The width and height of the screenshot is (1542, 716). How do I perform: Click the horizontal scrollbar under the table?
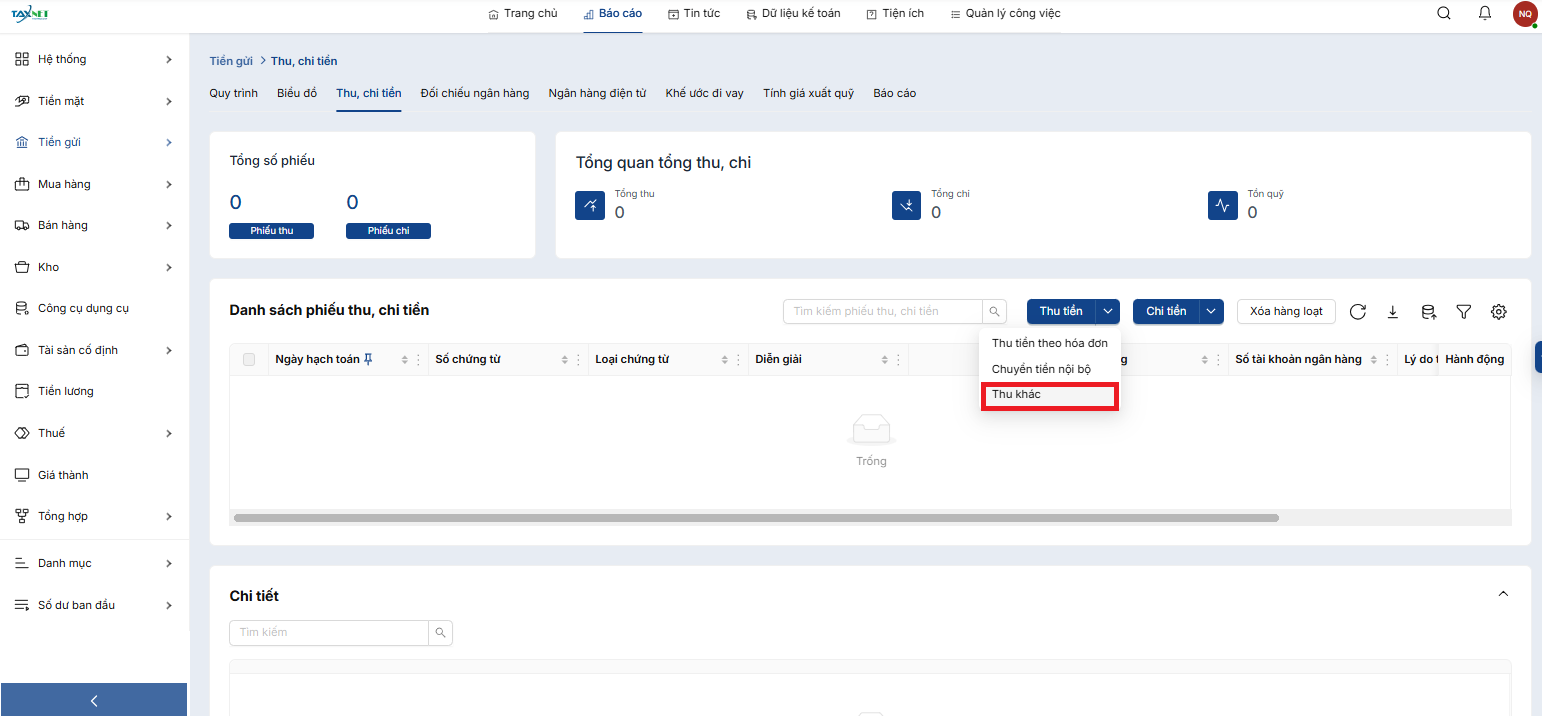[755, 518]
